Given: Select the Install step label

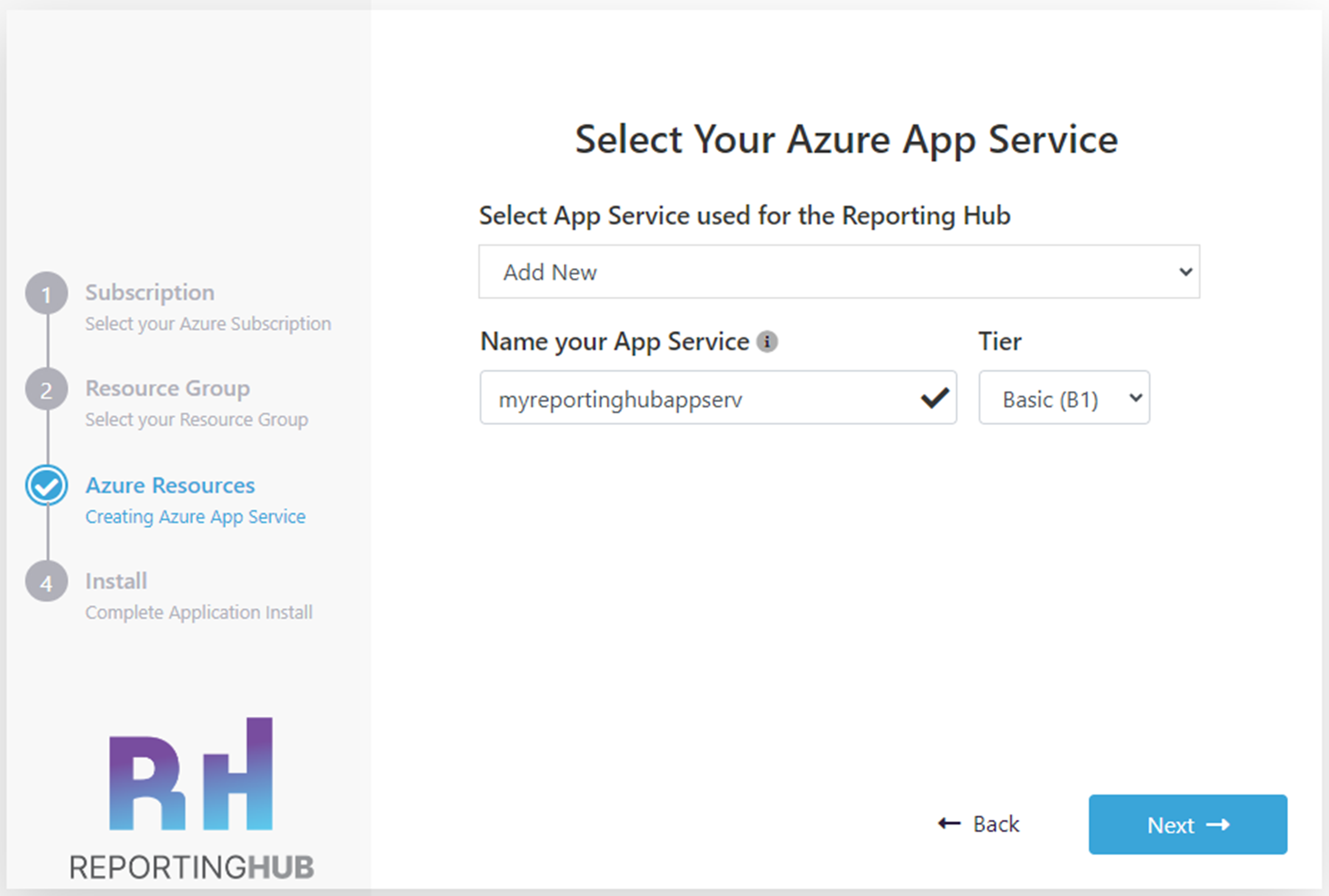Looking at the screenshot, I should (116, 581).
